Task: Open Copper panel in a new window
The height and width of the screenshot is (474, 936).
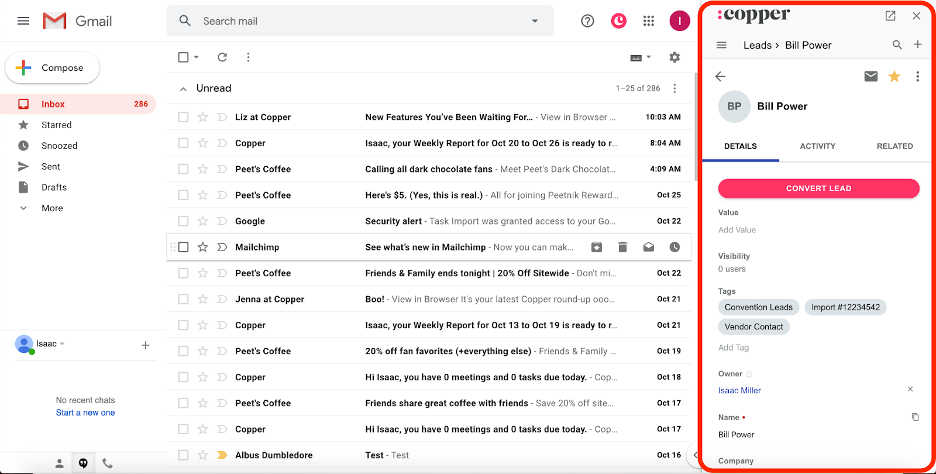Action: [890, 16]
